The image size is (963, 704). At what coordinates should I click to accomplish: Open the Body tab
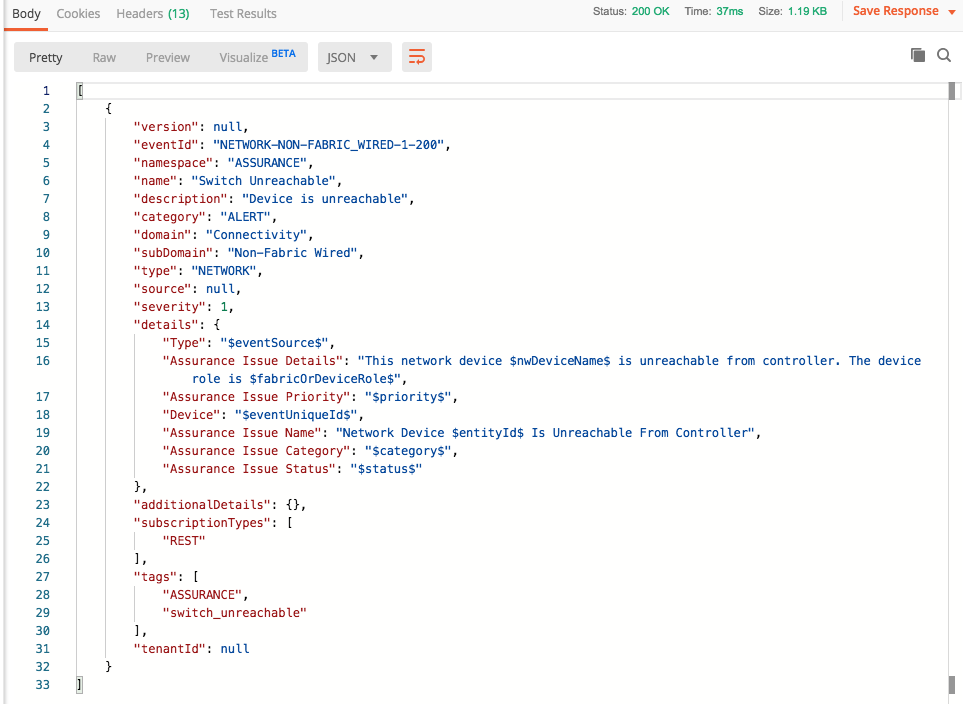pos(26,14)
